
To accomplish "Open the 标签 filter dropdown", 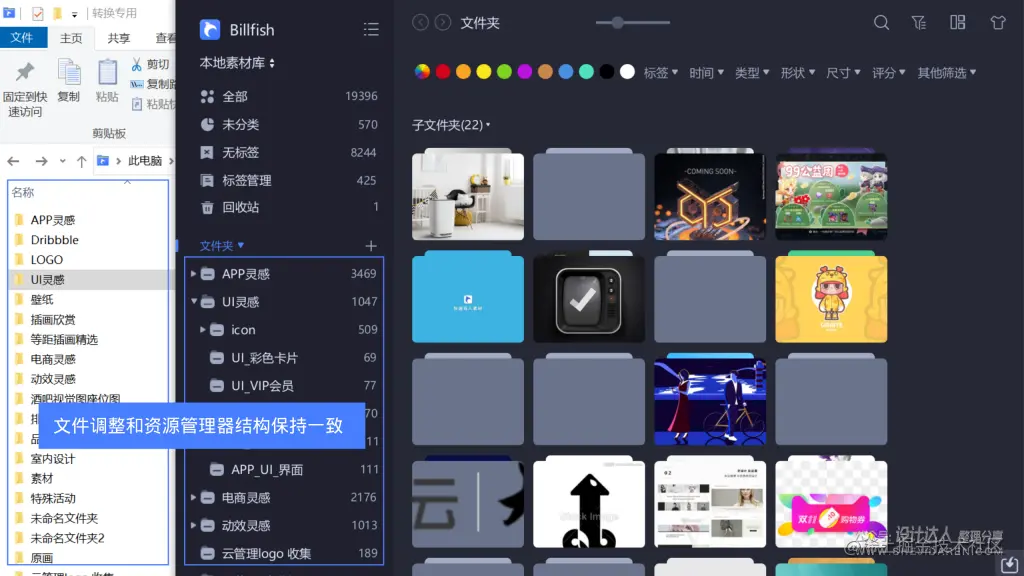I will [660, 72].
